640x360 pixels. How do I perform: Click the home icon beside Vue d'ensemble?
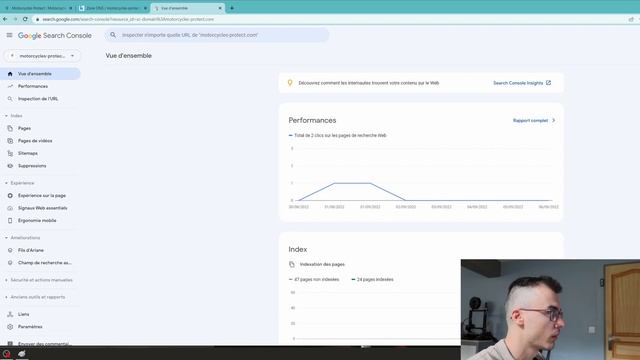point(10,74)
